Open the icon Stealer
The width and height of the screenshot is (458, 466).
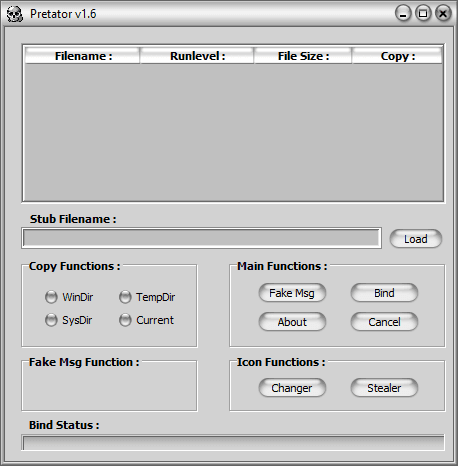384,388
